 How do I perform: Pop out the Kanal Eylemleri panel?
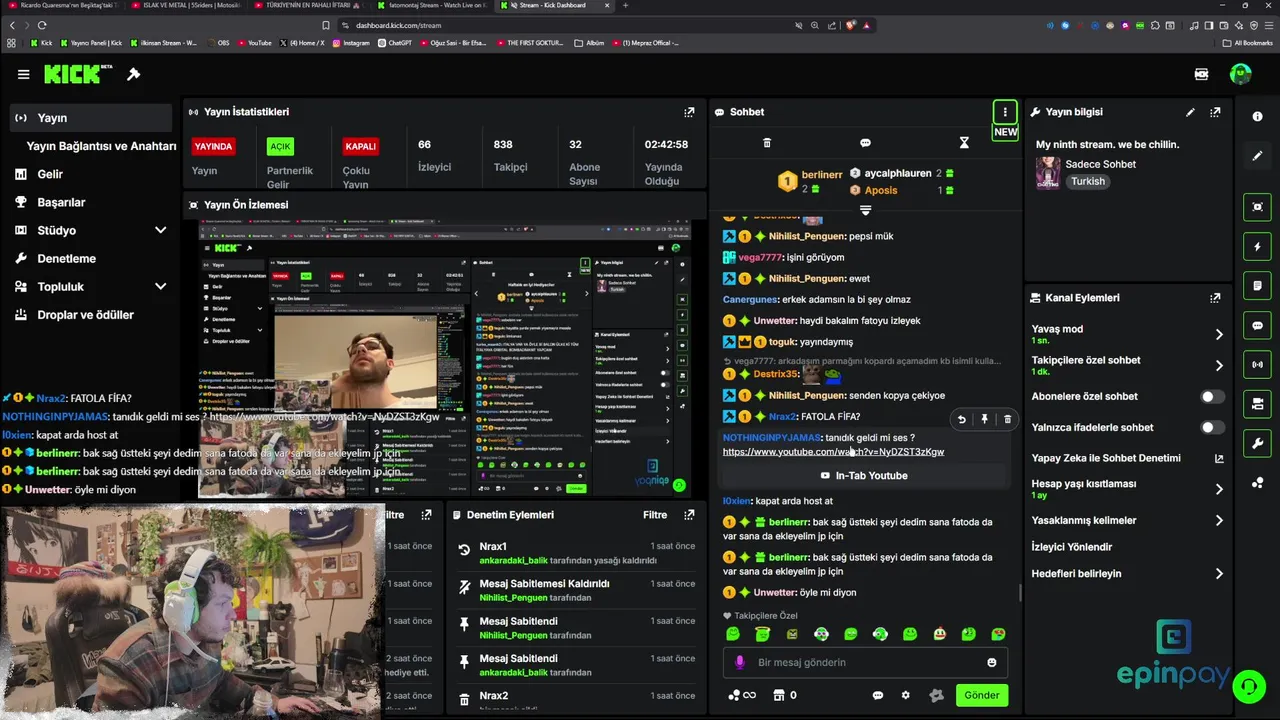1215,298
